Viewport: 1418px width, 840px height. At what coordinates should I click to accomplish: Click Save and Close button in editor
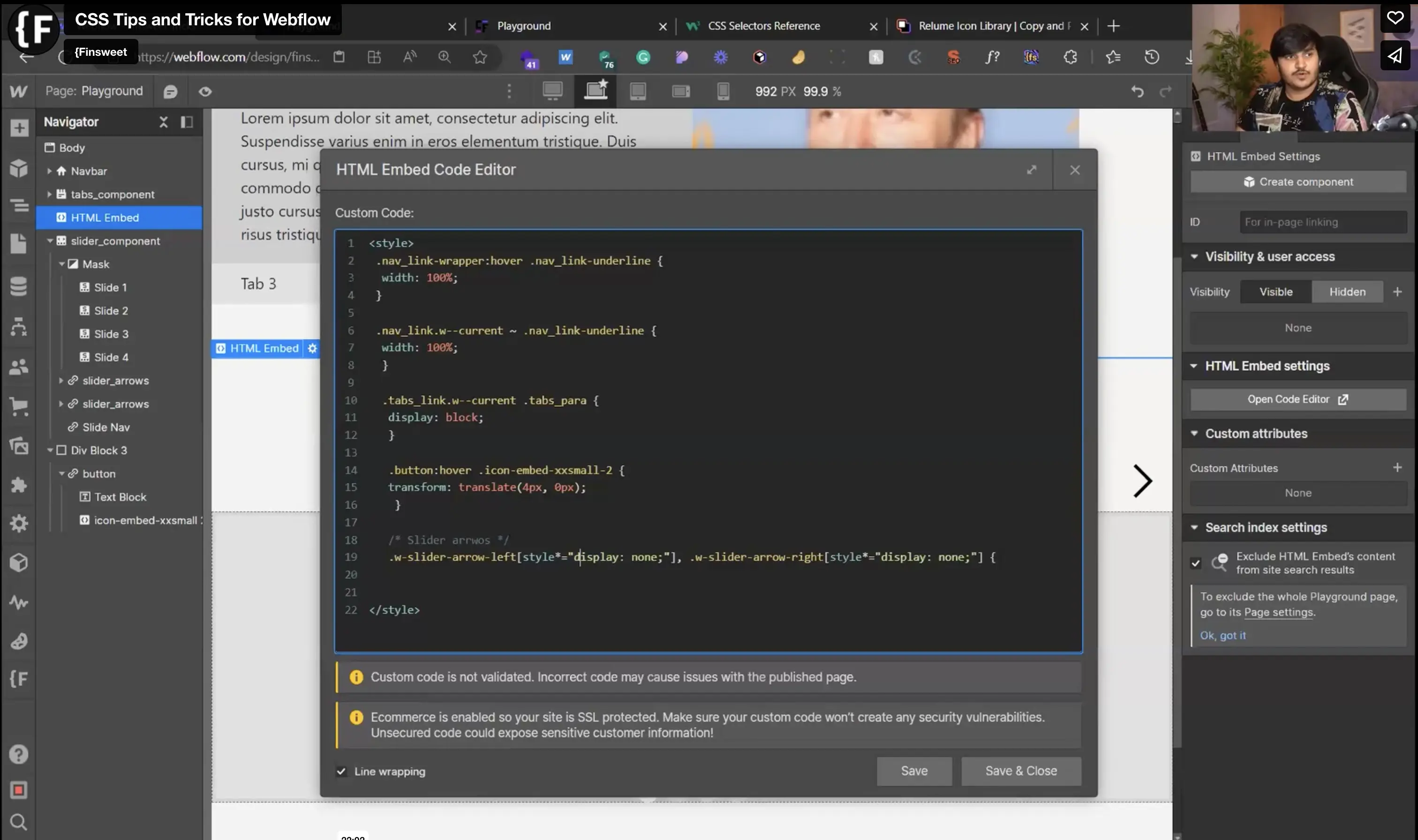(x=1021, y=771)
